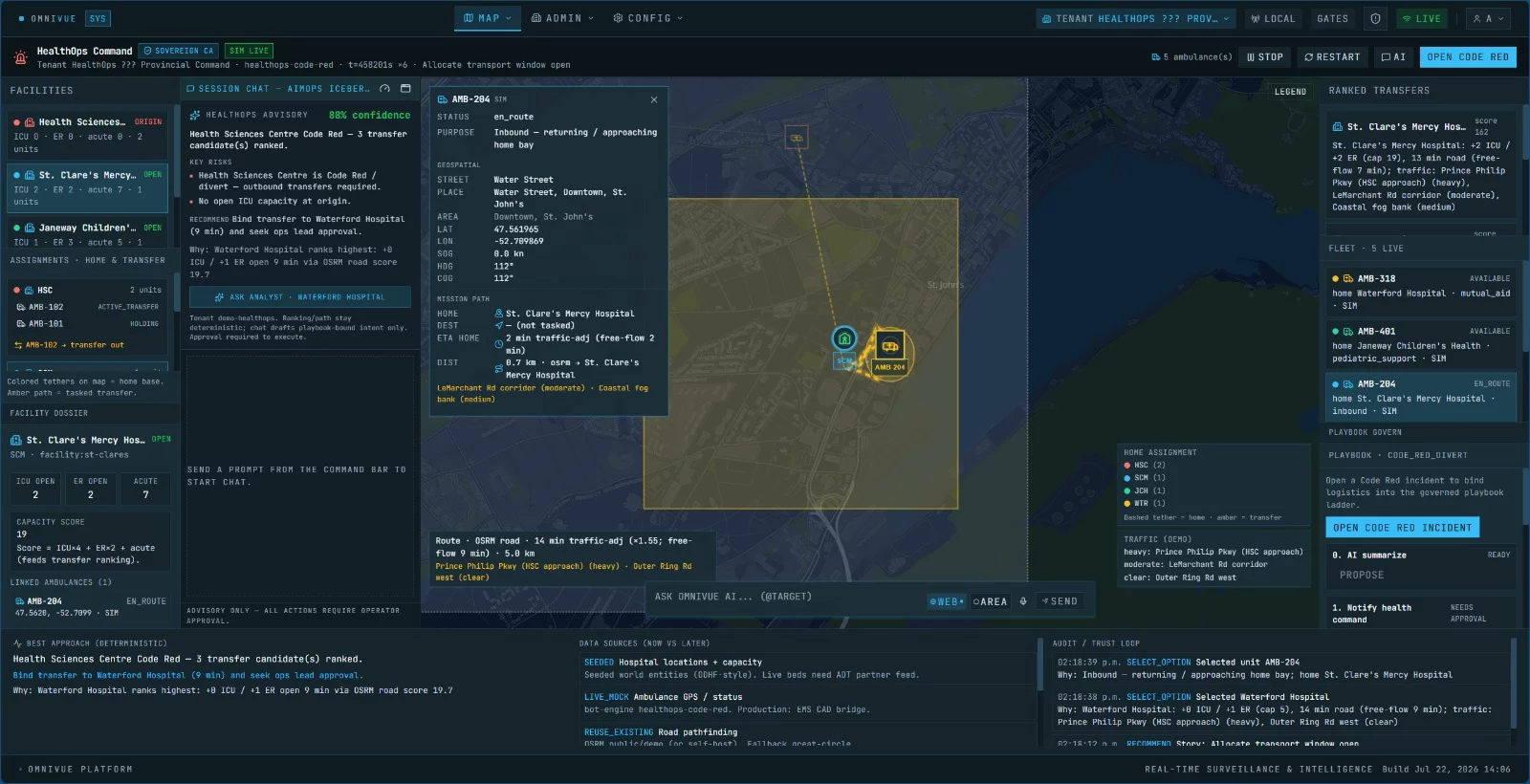
Task: Click the JCH green legend swatch
Action: (1127, 490)
